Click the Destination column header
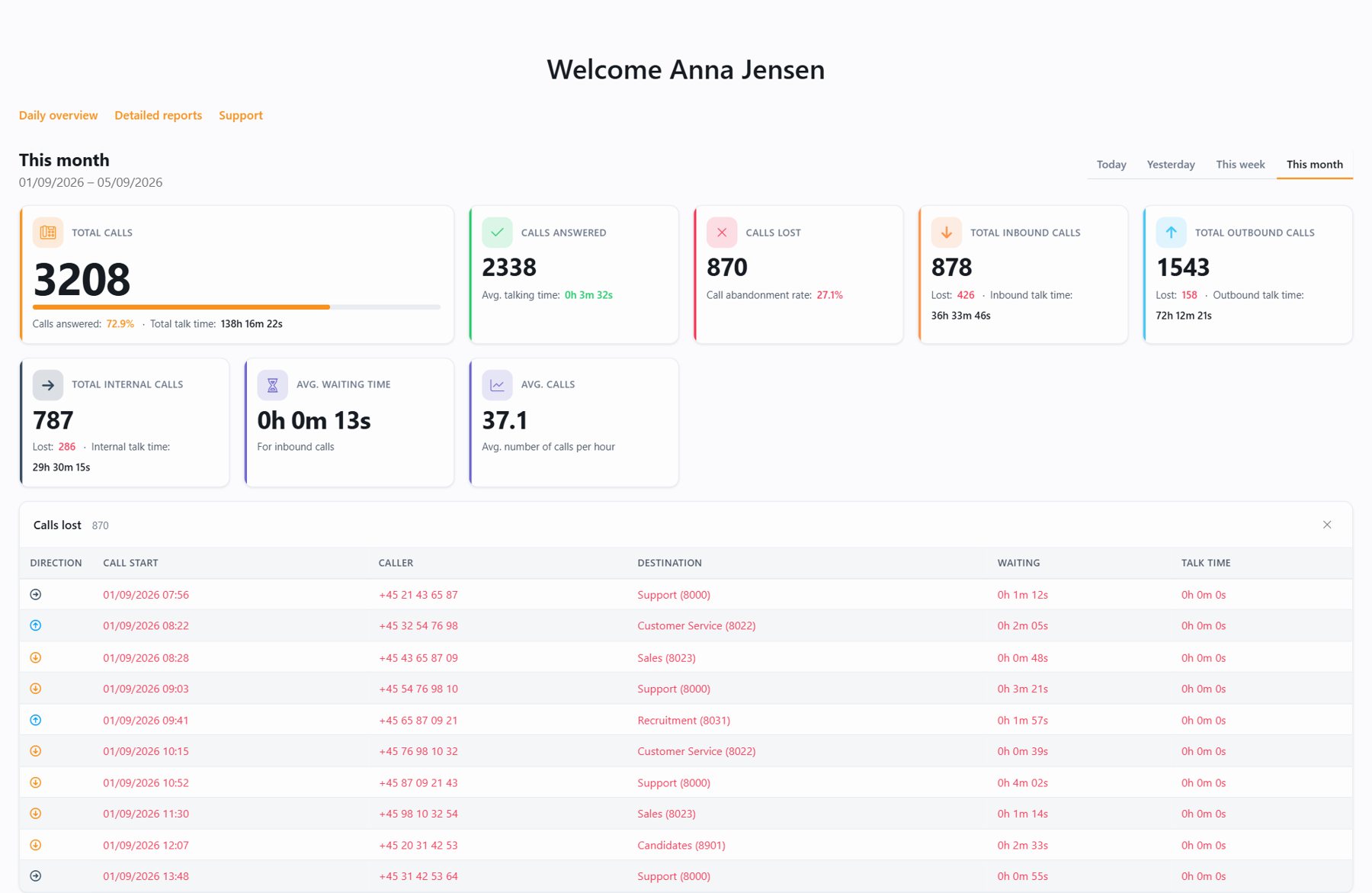This screenshot has height=893, width=1372. [669, 563]
